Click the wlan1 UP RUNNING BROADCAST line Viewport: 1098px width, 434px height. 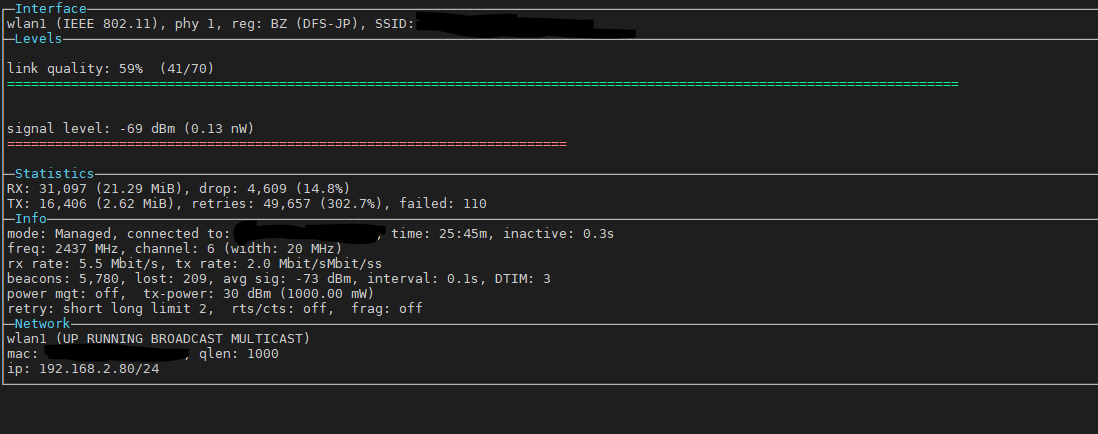pos(158,339)
